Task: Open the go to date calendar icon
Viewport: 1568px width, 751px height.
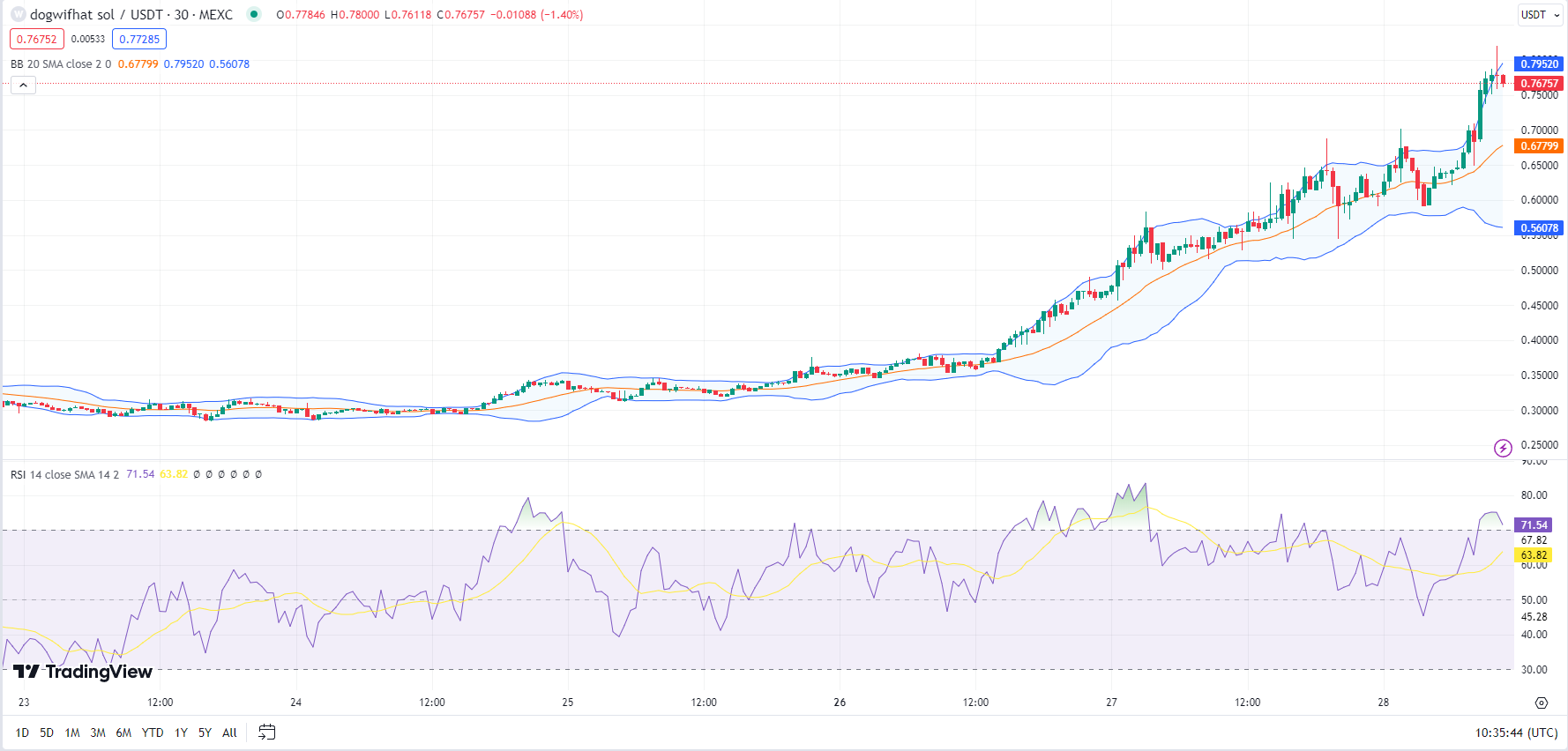Action: [x=267, y=732]
